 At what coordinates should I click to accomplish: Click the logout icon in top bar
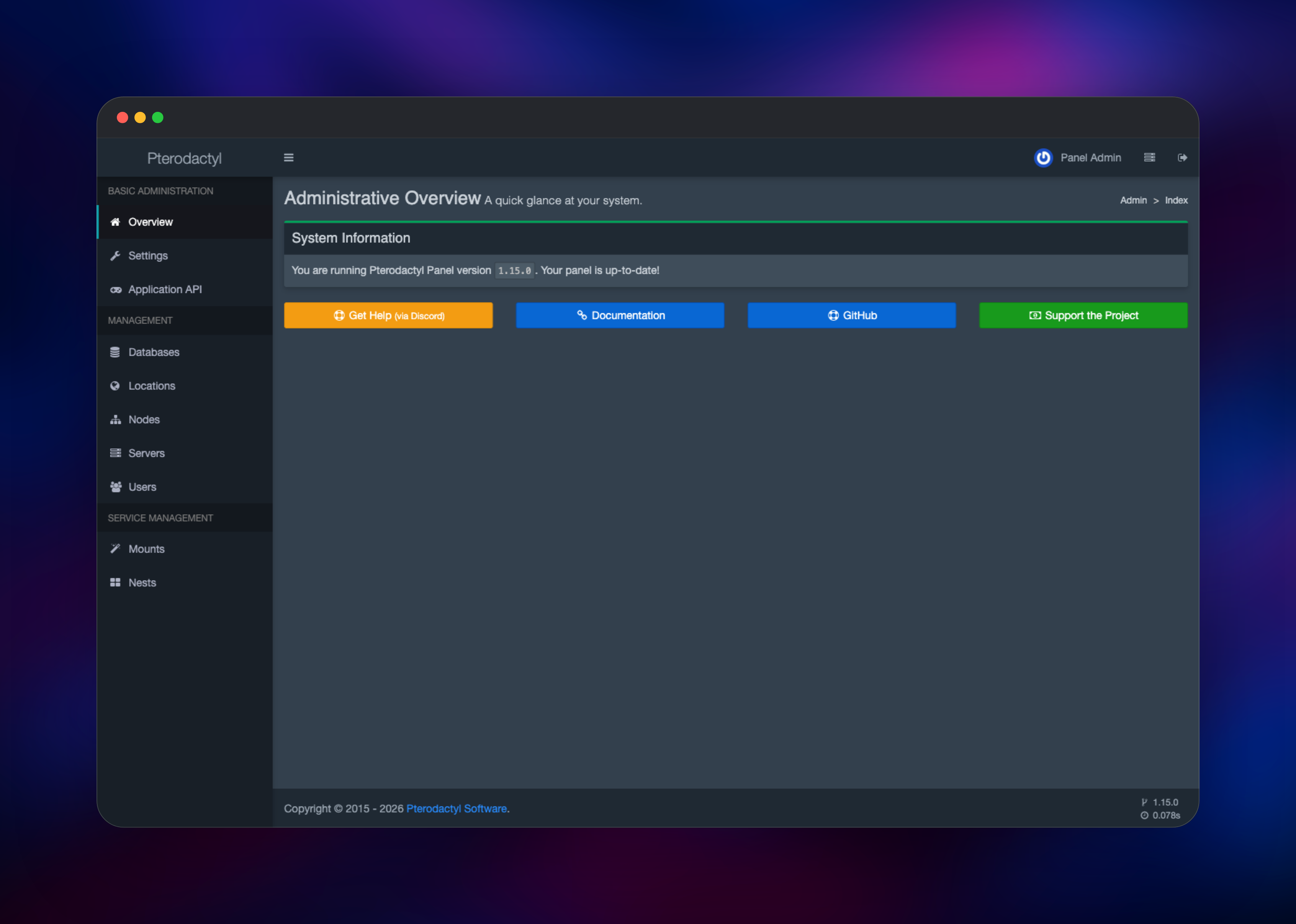1182,158
